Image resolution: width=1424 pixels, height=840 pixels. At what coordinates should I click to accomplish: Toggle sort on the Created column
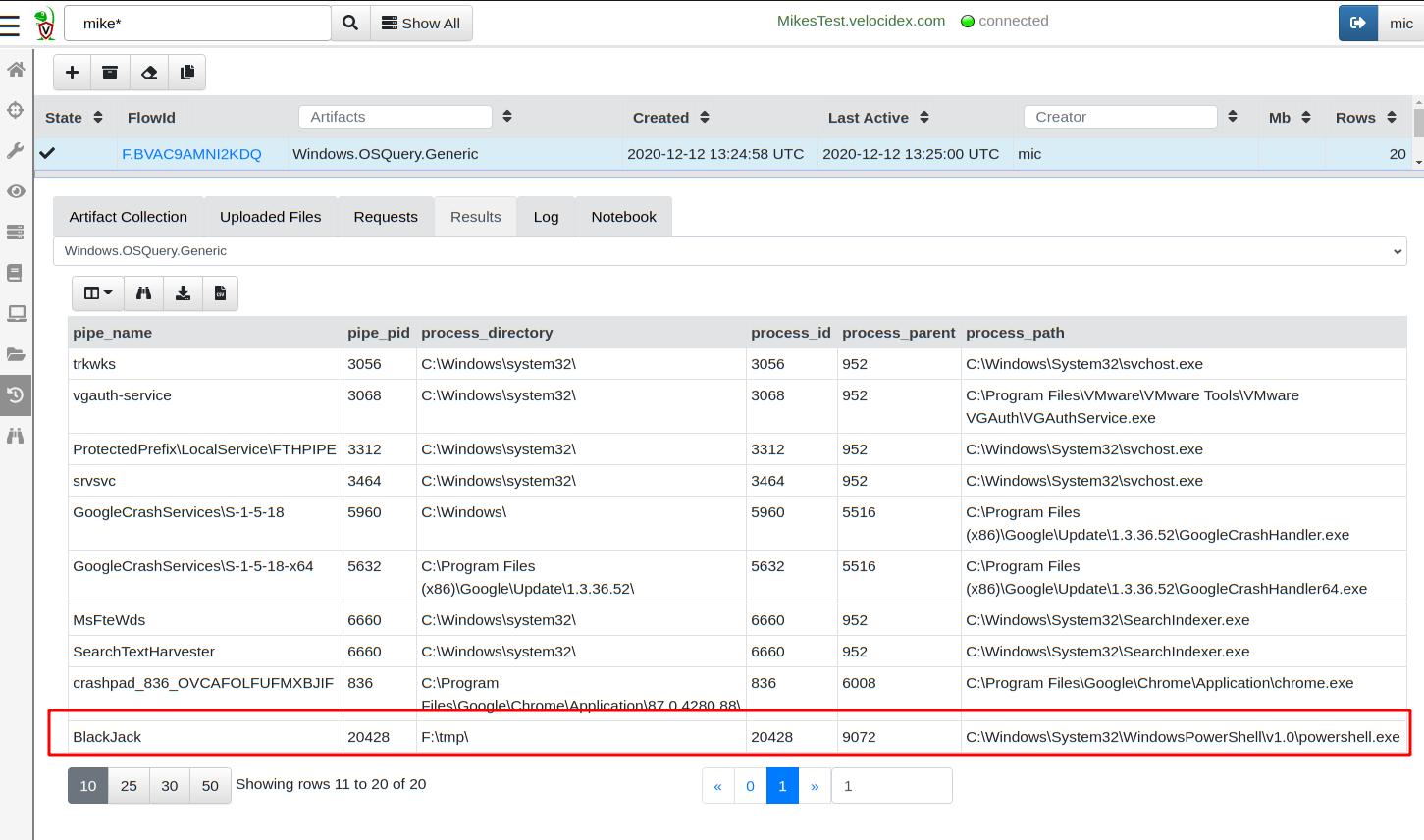pyautogui.click(x=705, y=117)
